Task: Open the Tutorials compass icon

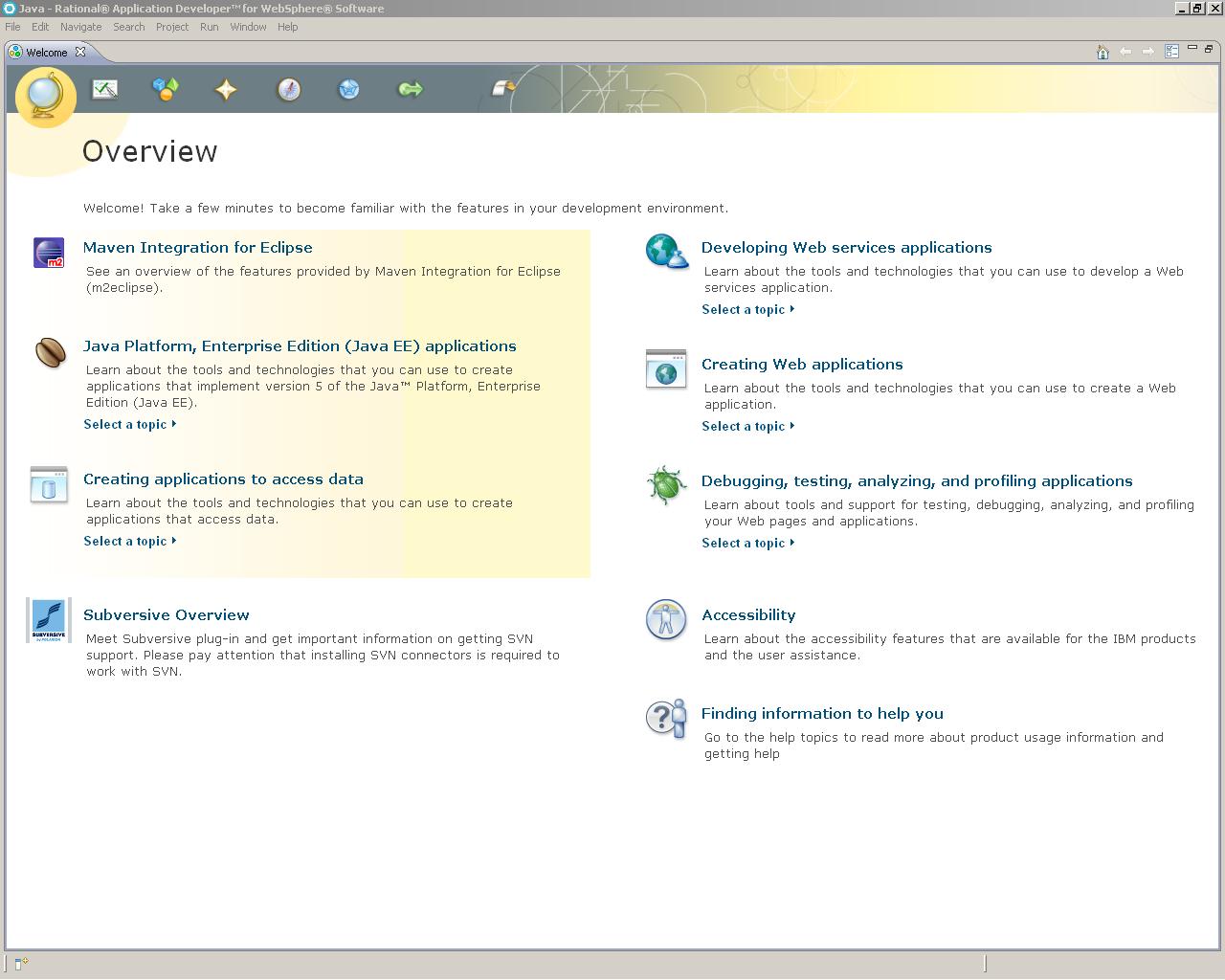Action: click(x=288, y=89)
